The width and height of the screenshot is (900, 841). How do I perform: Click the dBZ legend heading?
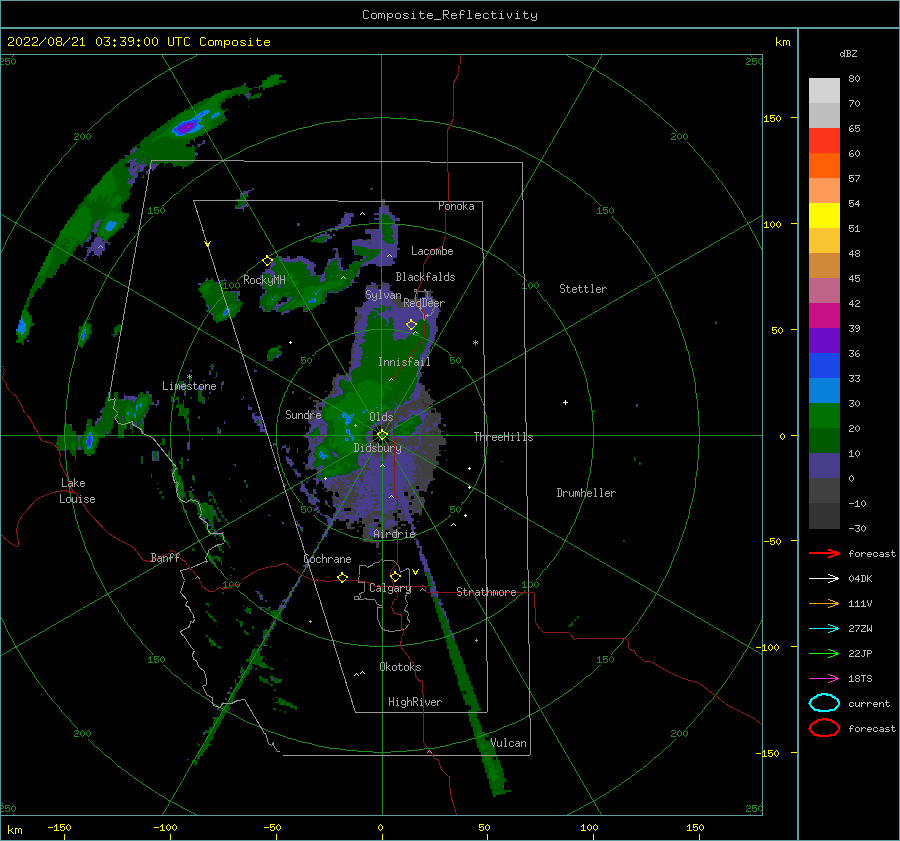pos(848,53)
